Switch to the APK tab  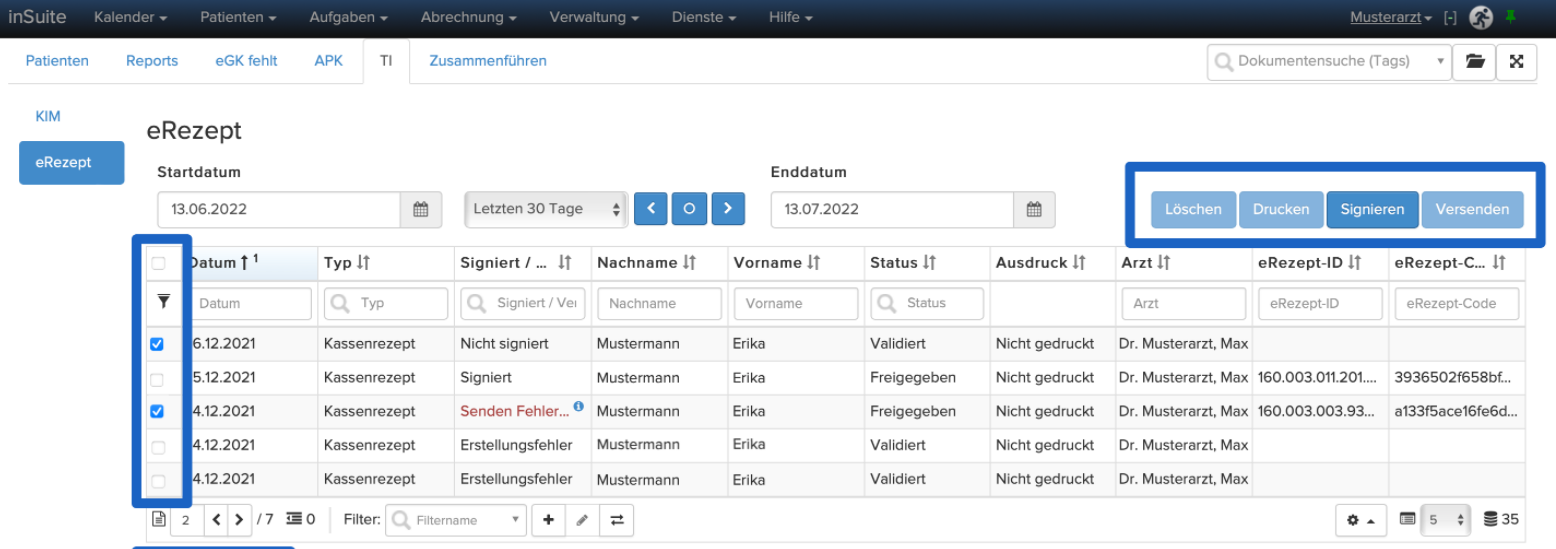(x=328, y=61)
